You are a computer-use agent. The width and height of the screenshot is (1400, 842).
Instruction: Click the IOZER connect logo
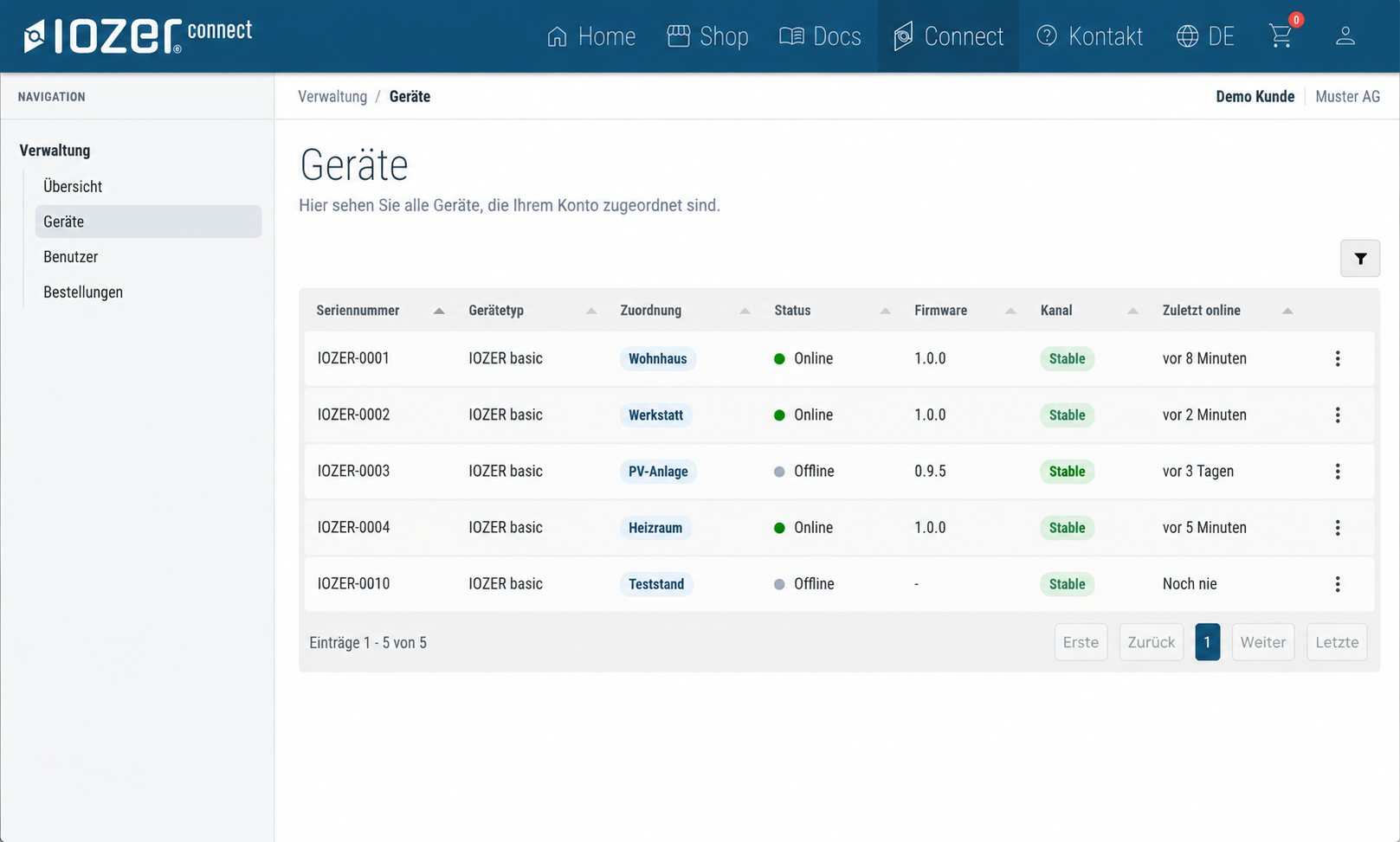(x=139, y=35)
